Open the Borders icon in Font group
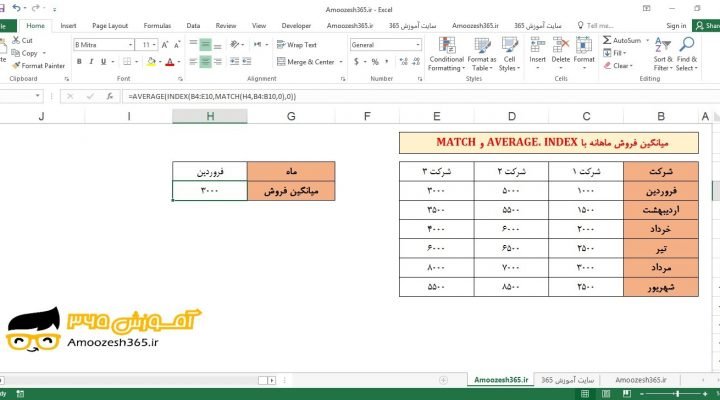The image size is (720, 400). pyautogui.click(x=127, y=61)
